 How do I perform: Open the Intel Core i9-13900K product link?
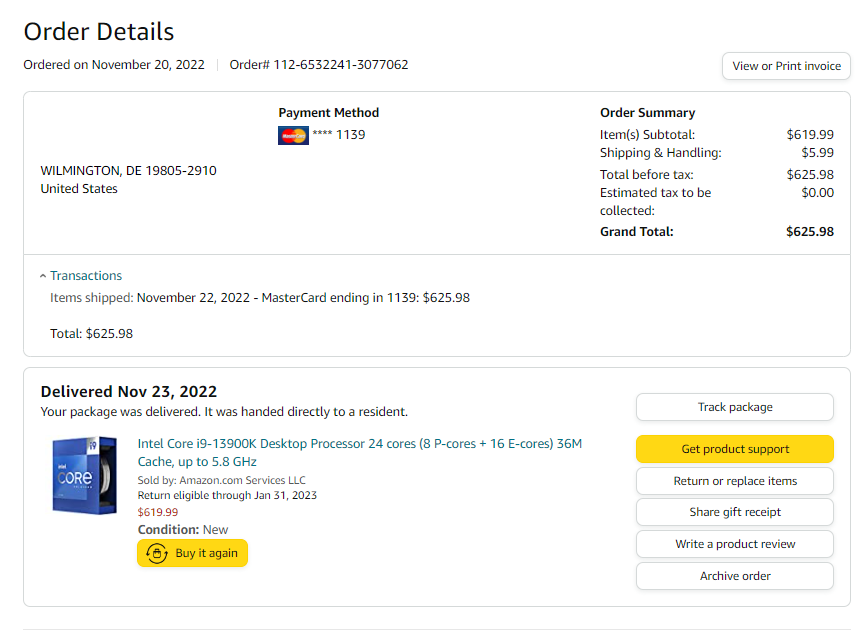coord(359,452)
